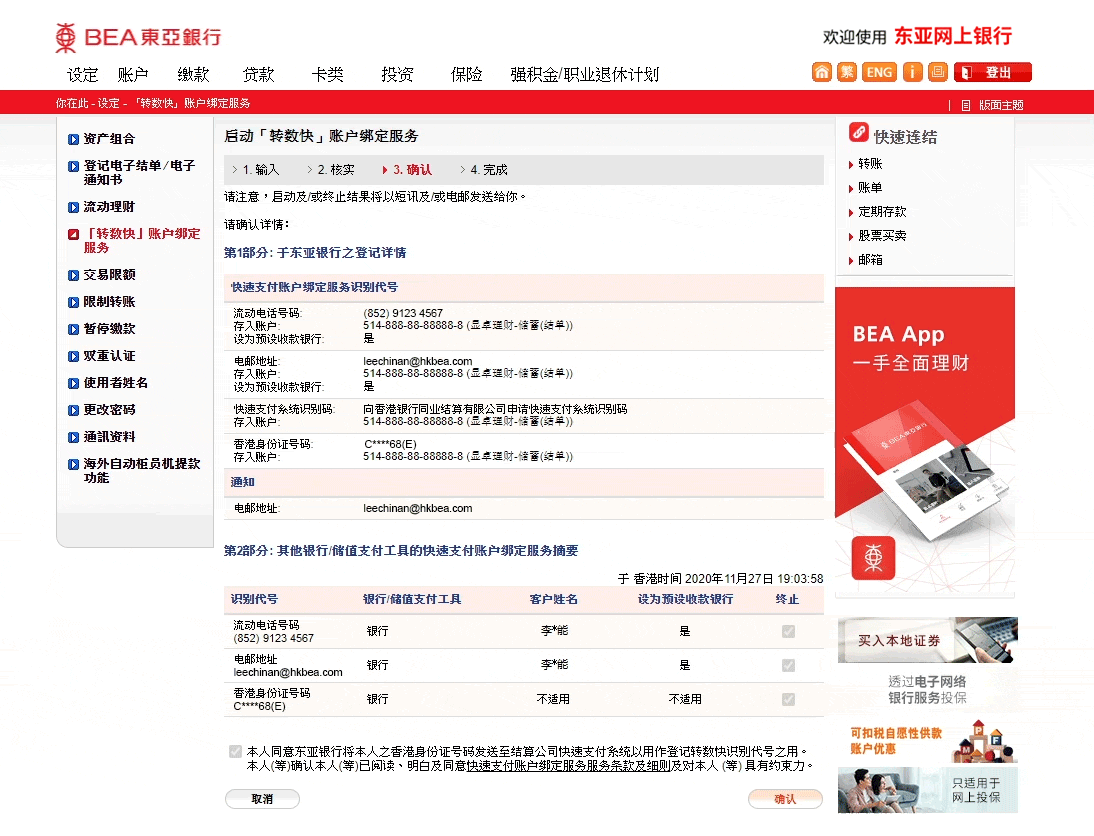Open 限制转账 in the sidebar
Viewport: 1094px width, 836px height.
point(110,301)
